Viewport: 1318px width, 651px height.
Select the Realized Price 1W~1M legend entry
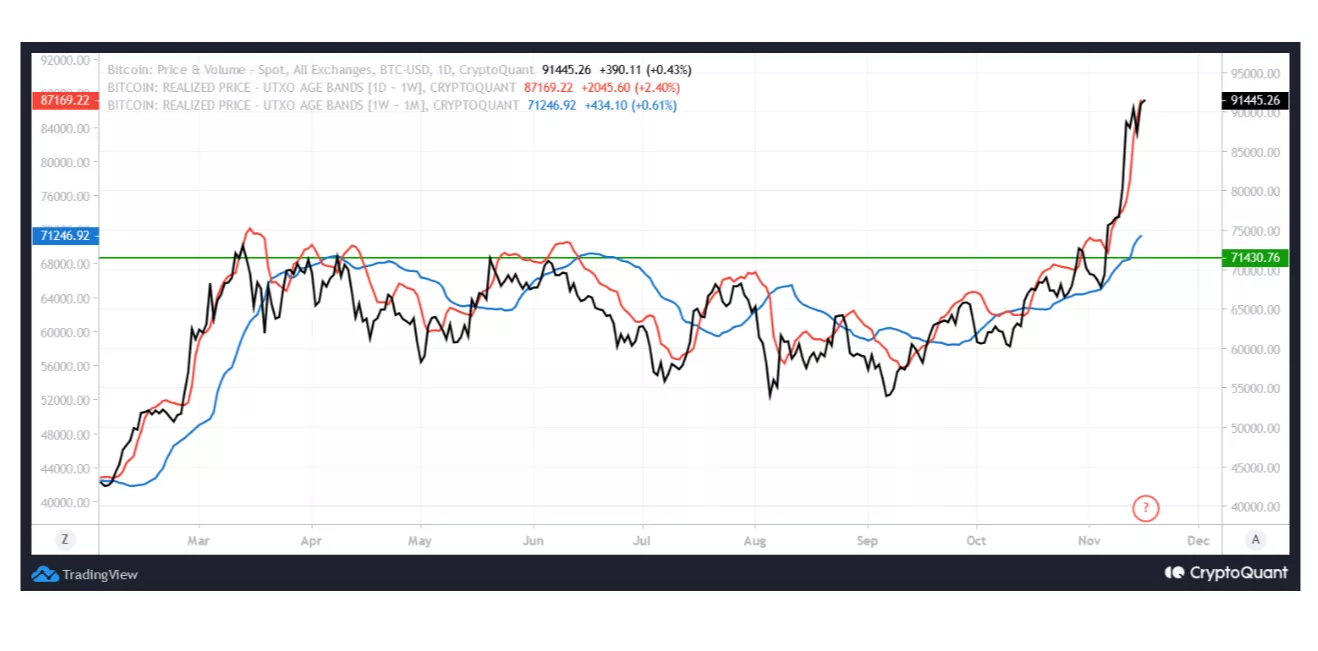point(313,105)
